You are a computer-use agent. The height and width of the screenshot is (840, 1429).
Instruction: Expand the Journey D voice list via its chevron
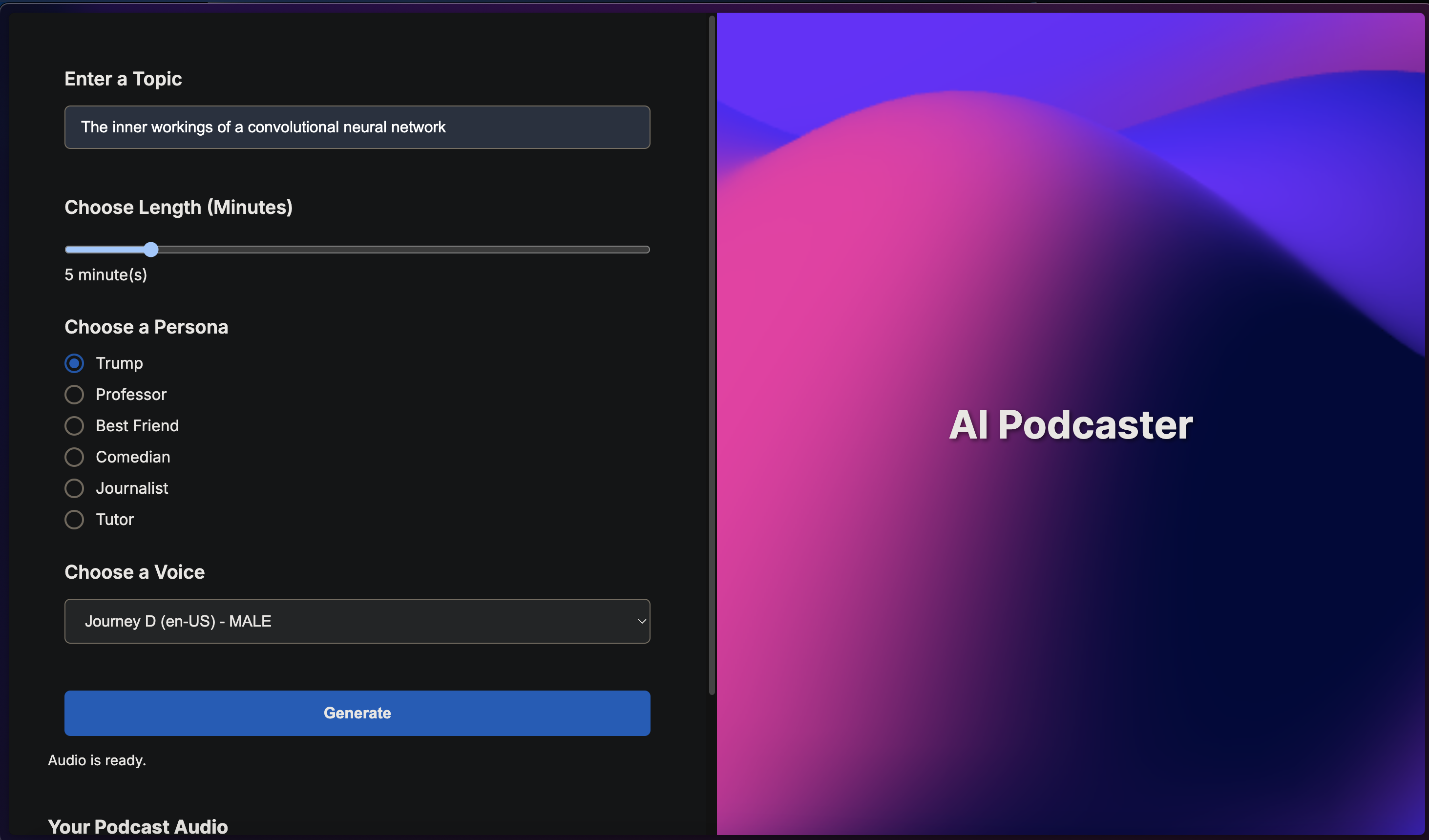[x=641, y=621]
